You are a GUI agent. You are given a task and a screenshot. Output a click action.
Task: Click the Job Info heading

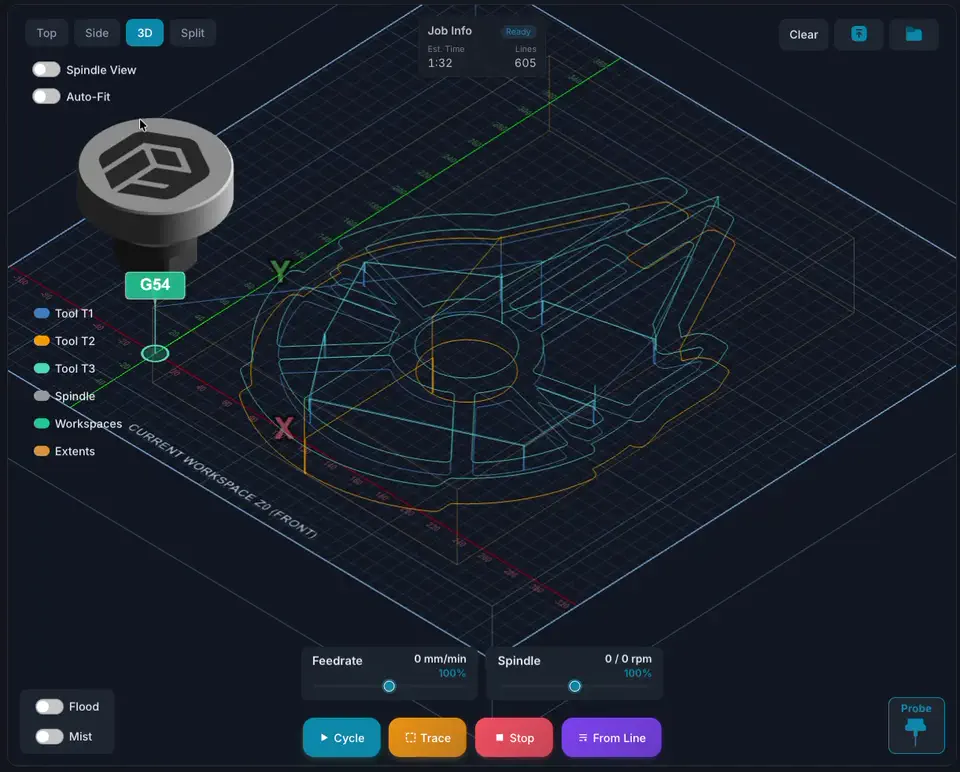449,31
